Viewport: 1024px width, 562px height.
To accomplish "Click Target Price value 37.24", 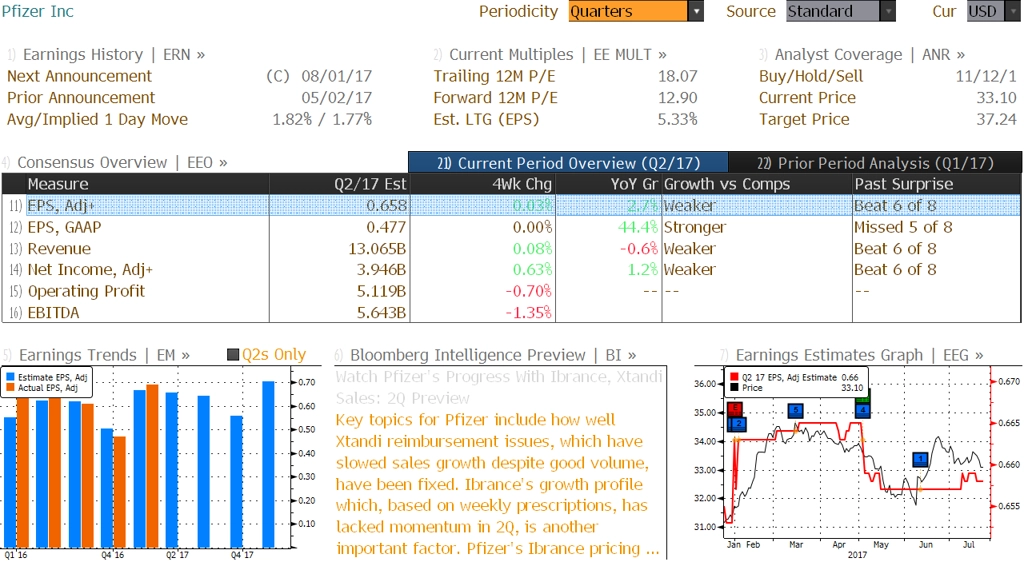I will (x=996, y=119).
